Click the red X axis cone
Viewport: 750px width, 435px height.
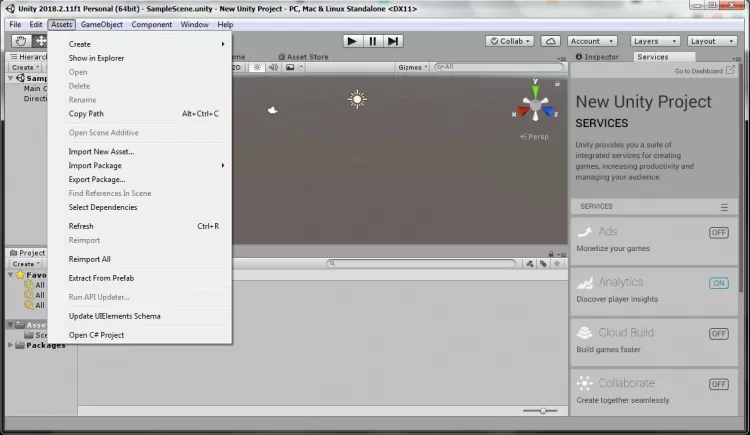click(523, 112)
